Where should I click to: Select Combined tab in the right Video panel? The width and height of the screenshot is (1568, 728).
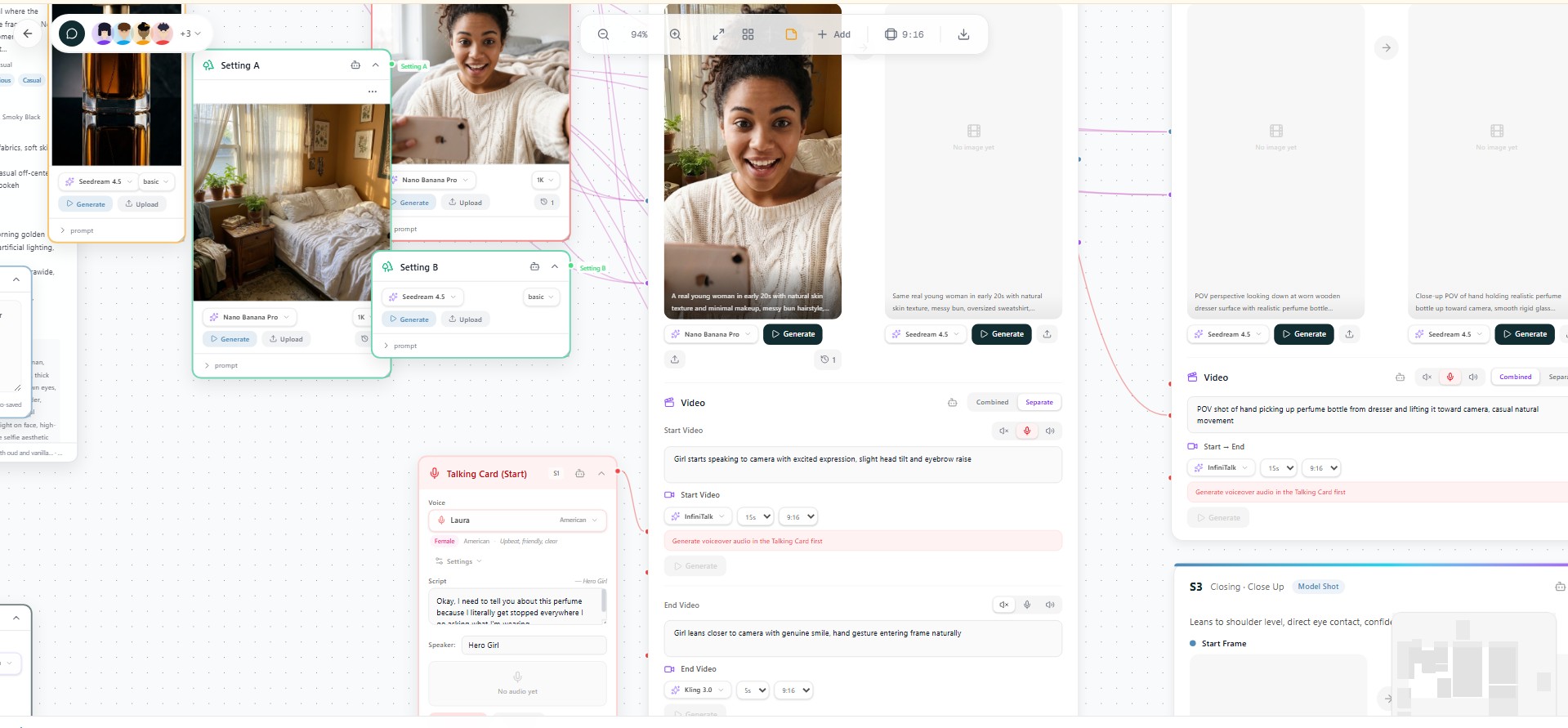[x=1515, y=377]
